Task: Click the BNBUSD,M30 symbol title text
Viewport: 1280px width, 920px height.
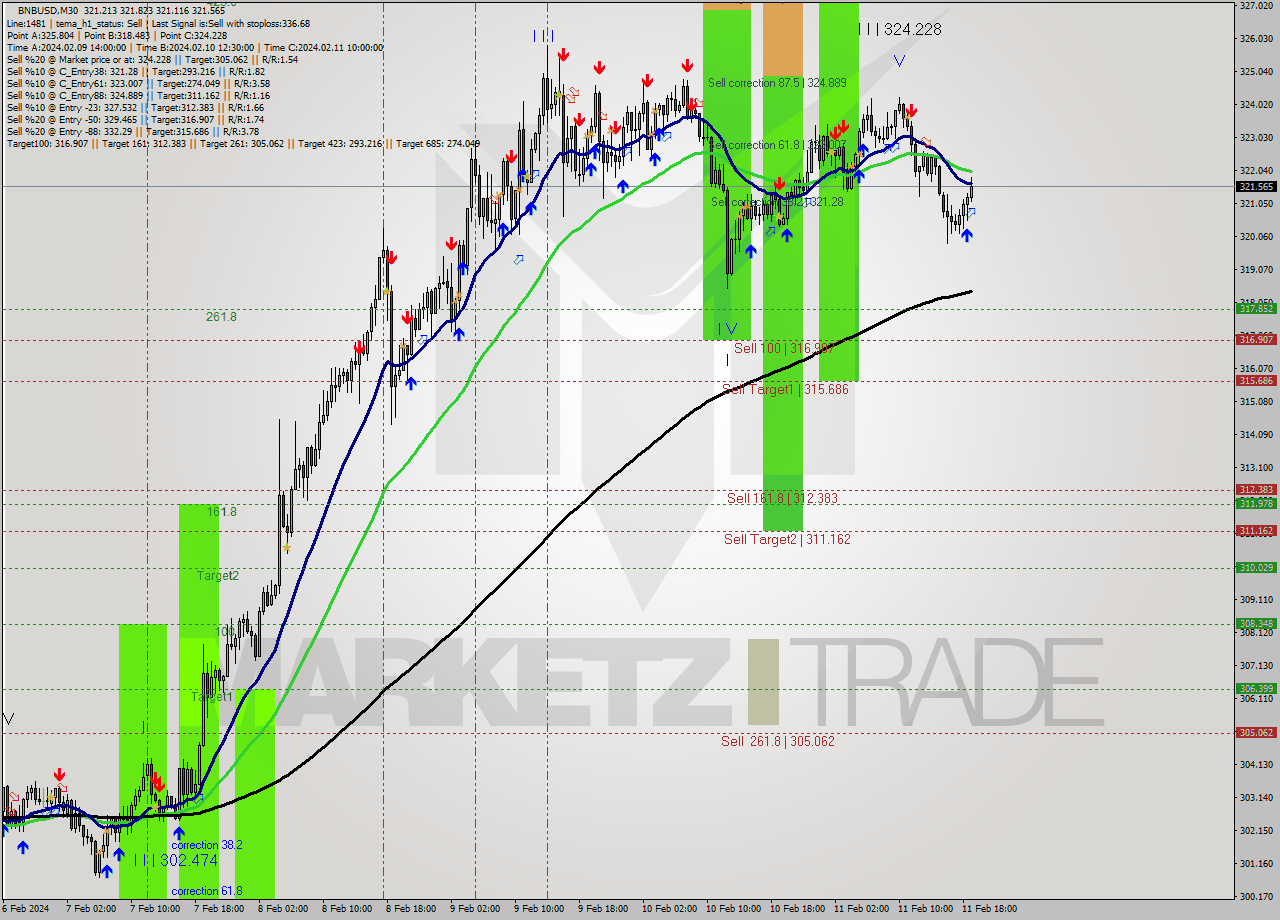Action: click(48, 9)
